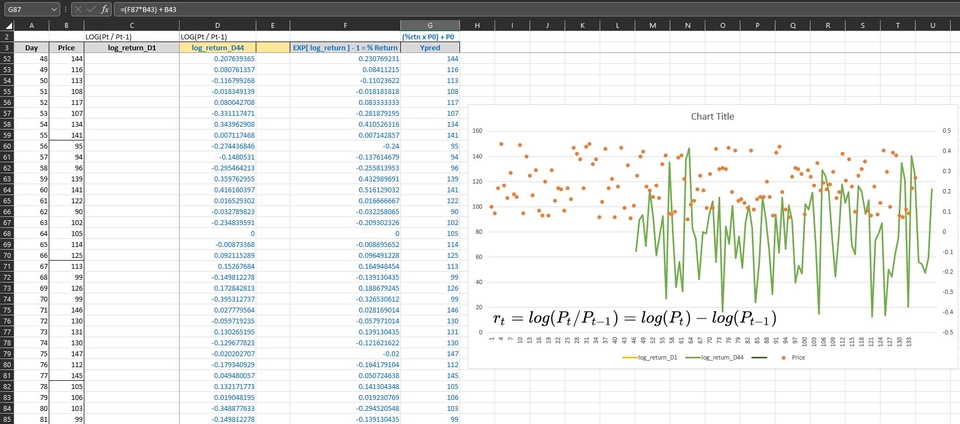The height and width of the screenshot is (424, 960).
Task: Click the Insert Function fx icon
Action: click(x=105, y=9)
